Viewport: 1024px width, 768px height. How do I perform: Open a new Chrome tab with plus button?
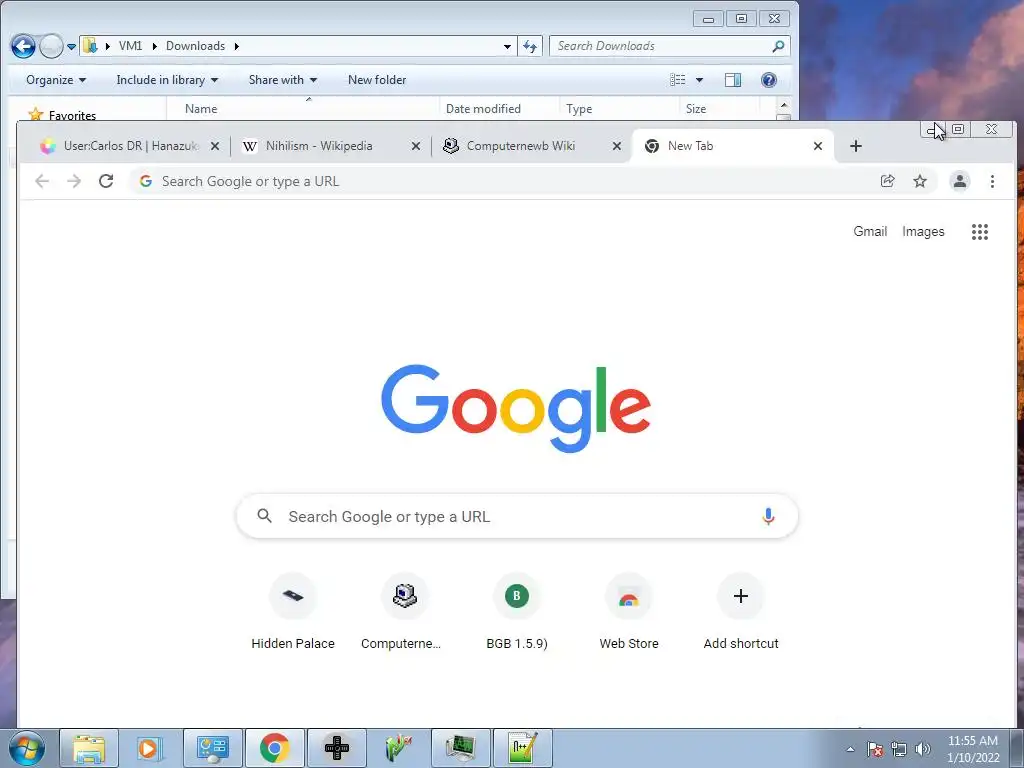tap(856, 146)
